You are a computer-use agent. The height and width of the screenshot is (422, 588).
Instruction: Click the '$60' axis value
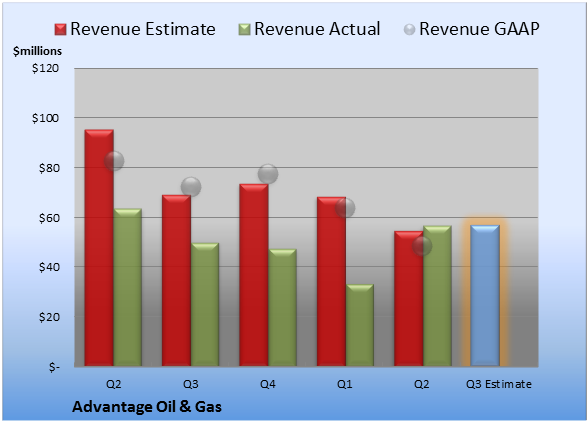pyautogui.click(x=49, y=218)
